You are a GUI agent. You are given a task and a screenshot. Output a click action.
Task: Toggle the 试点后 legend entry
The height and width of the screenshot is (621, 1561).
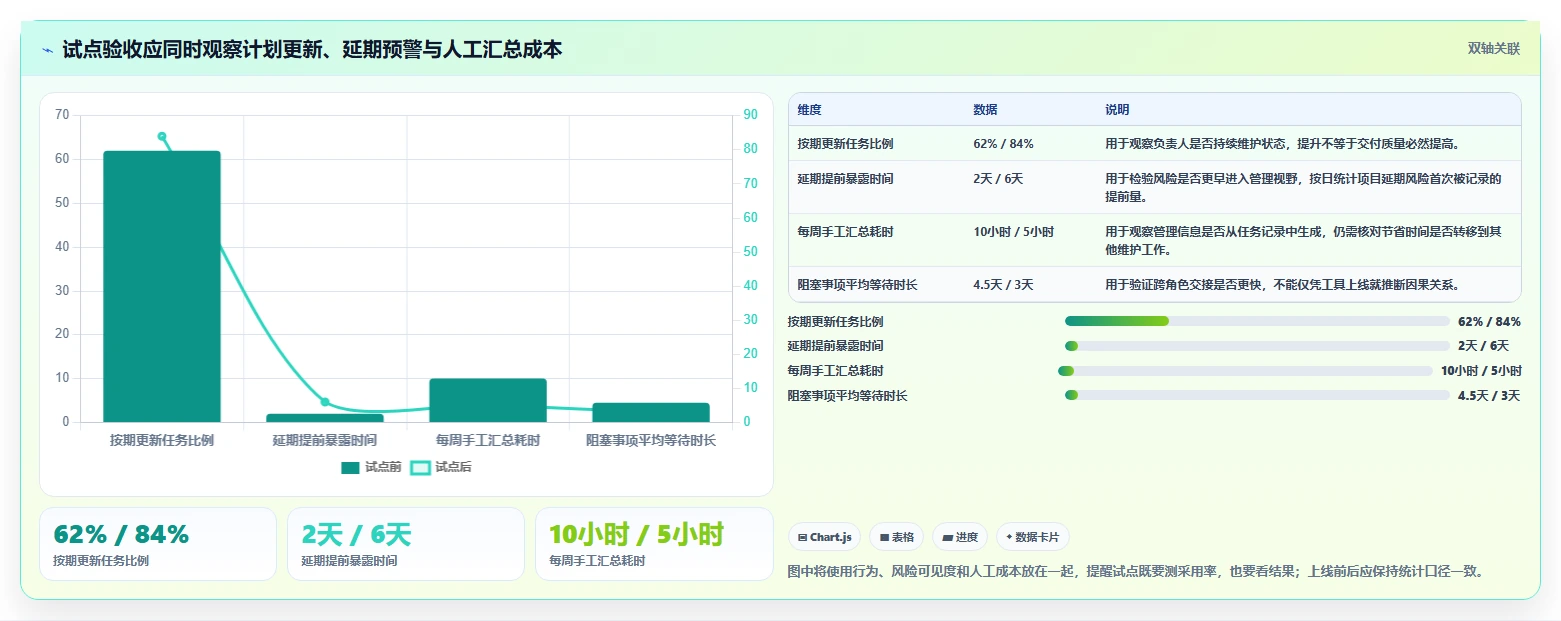coord(441,467)
